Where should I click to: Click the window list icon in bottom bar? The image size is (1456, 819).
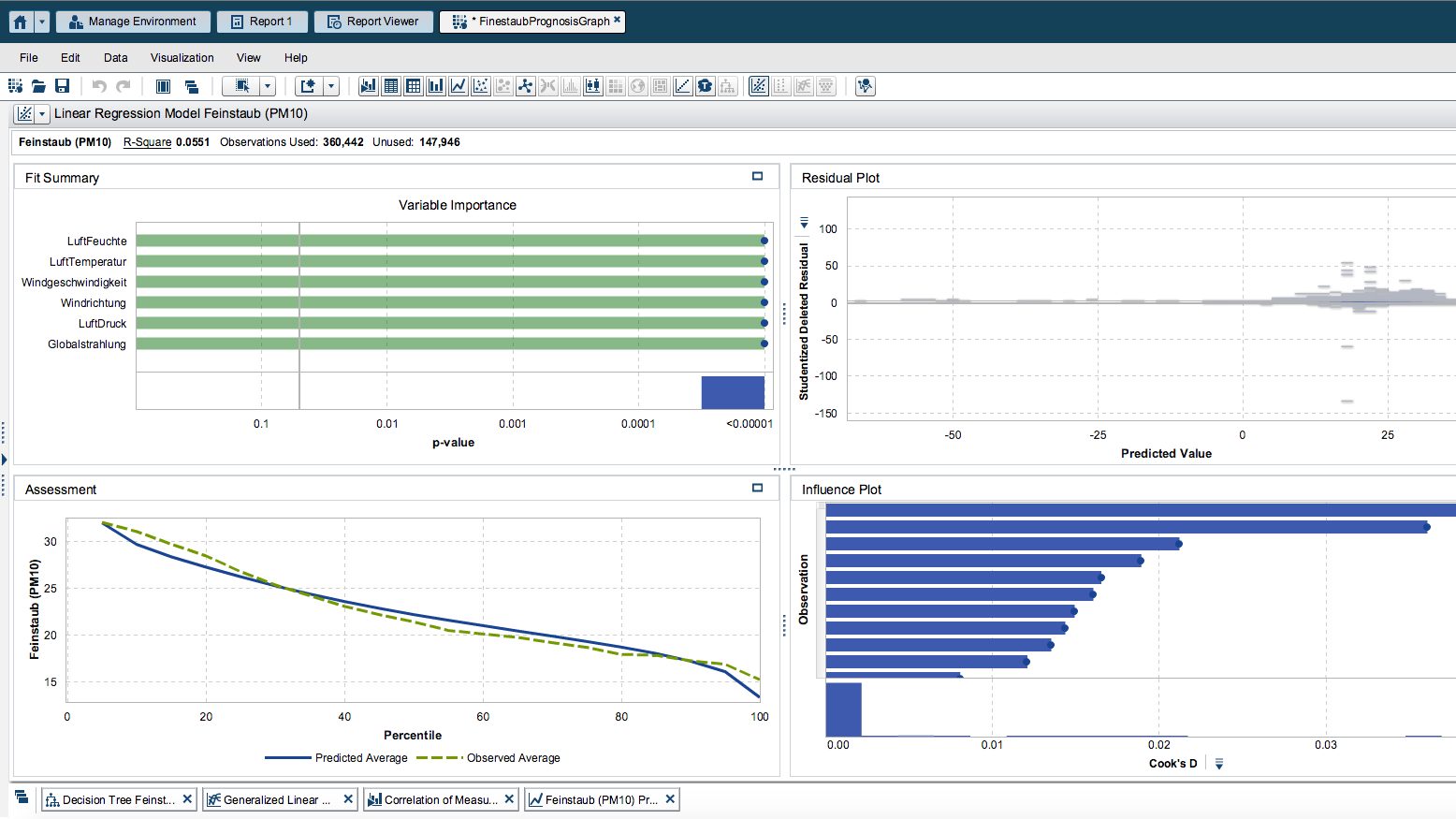(x=22, y=797)
